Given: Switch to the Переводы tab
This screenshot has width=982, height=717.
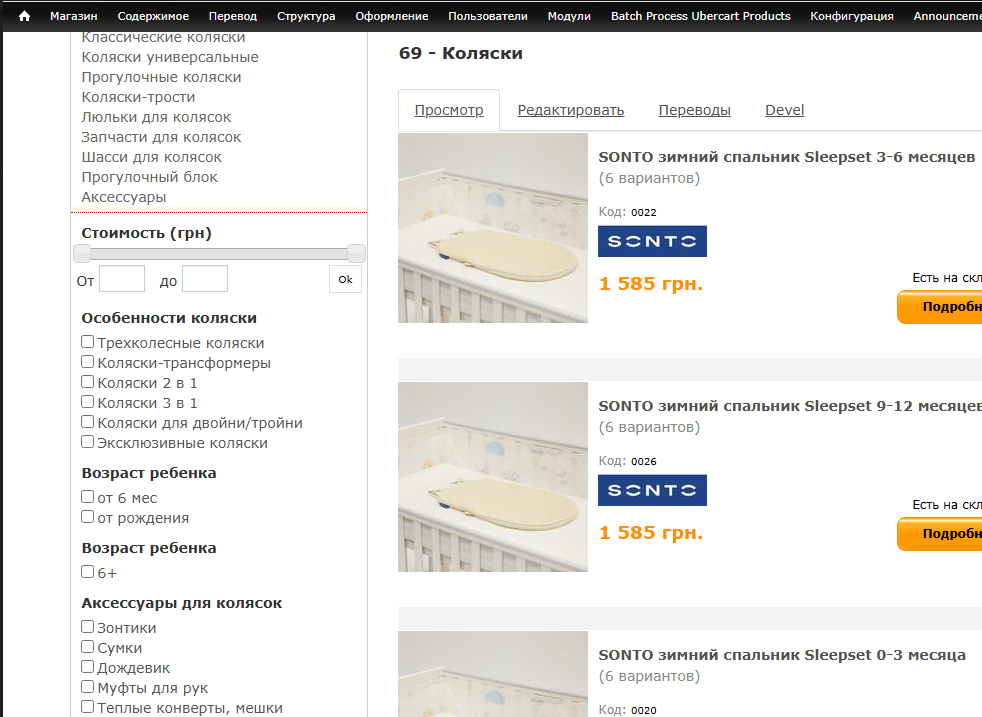Looking at the screenshot, I should point(695,110).
